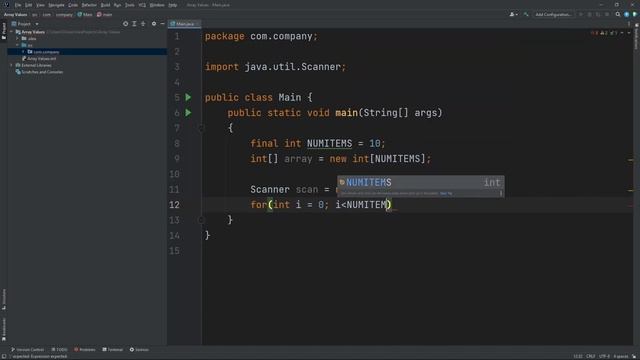Toggle the Structure side tab on left edge

pos(4,299)
